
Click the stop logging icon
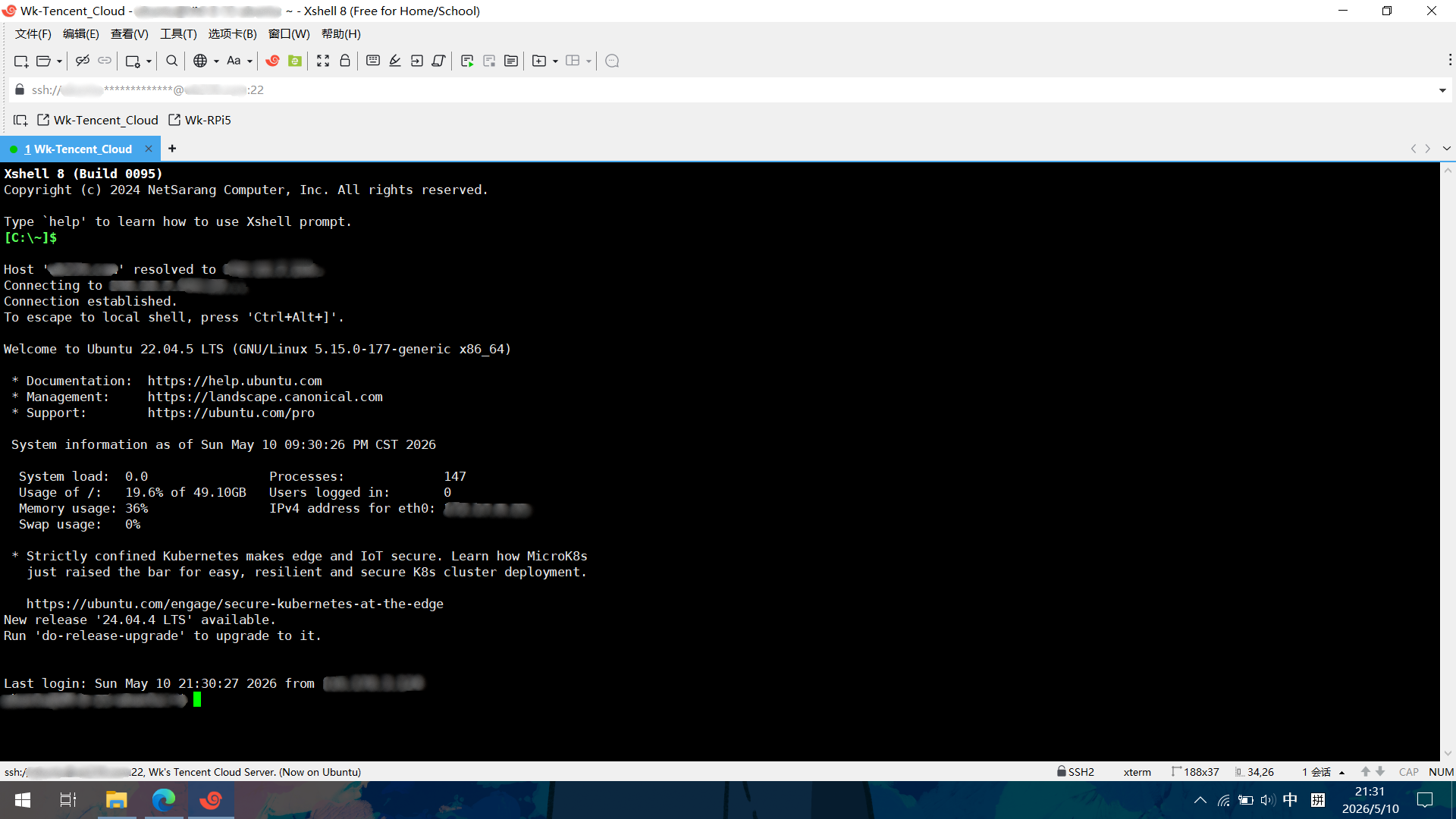click(489, 61)
